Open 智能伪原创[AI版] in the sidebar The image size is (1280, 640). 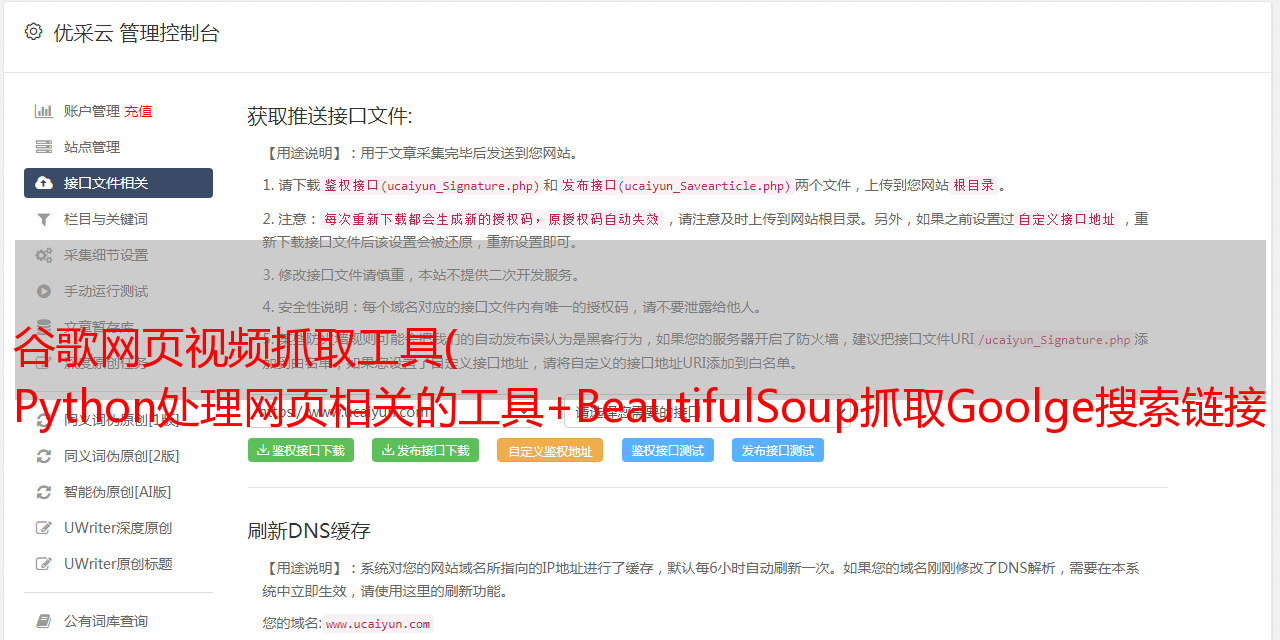[118, 492]
